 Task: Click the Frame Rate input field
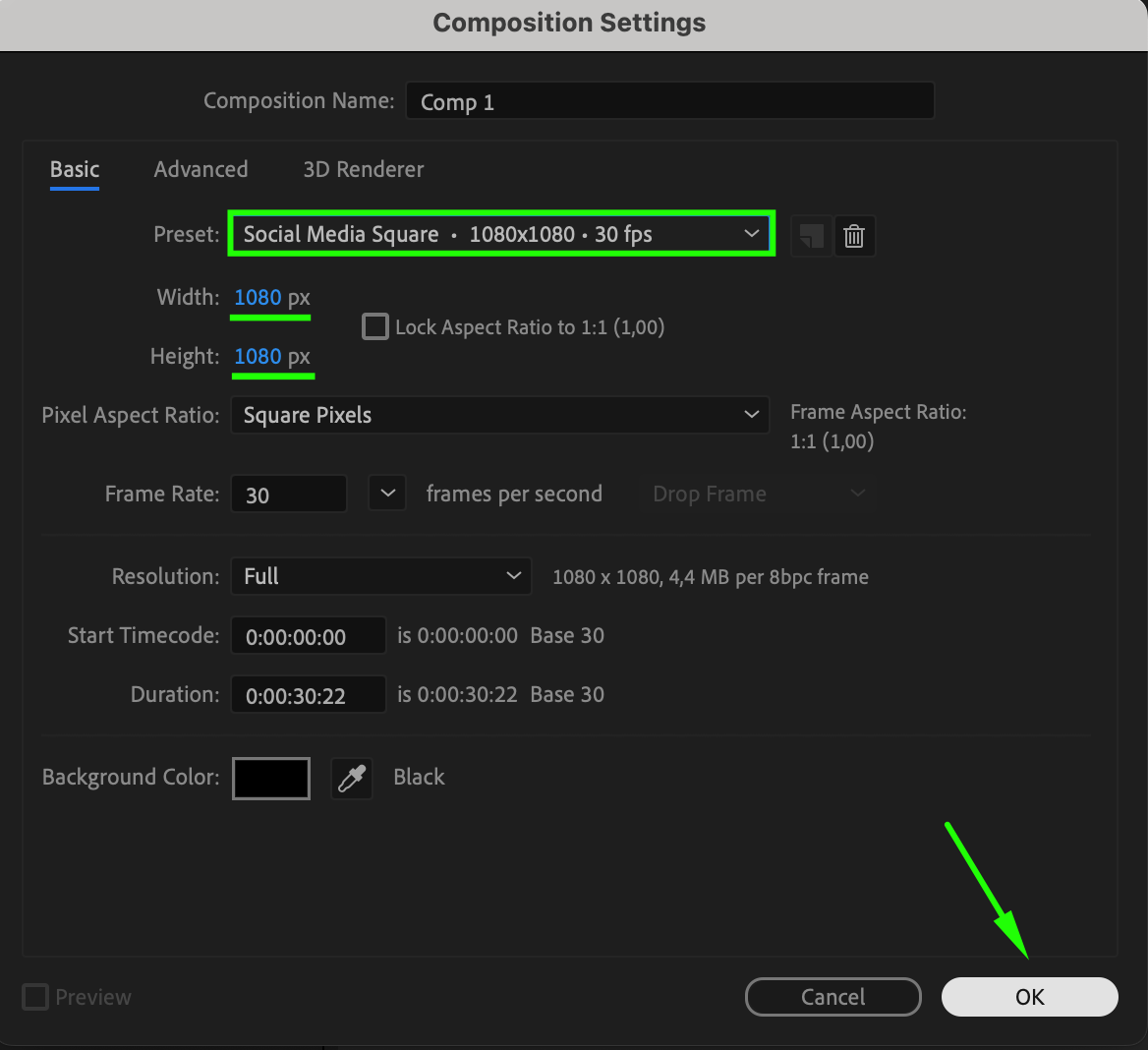(289, 495)
